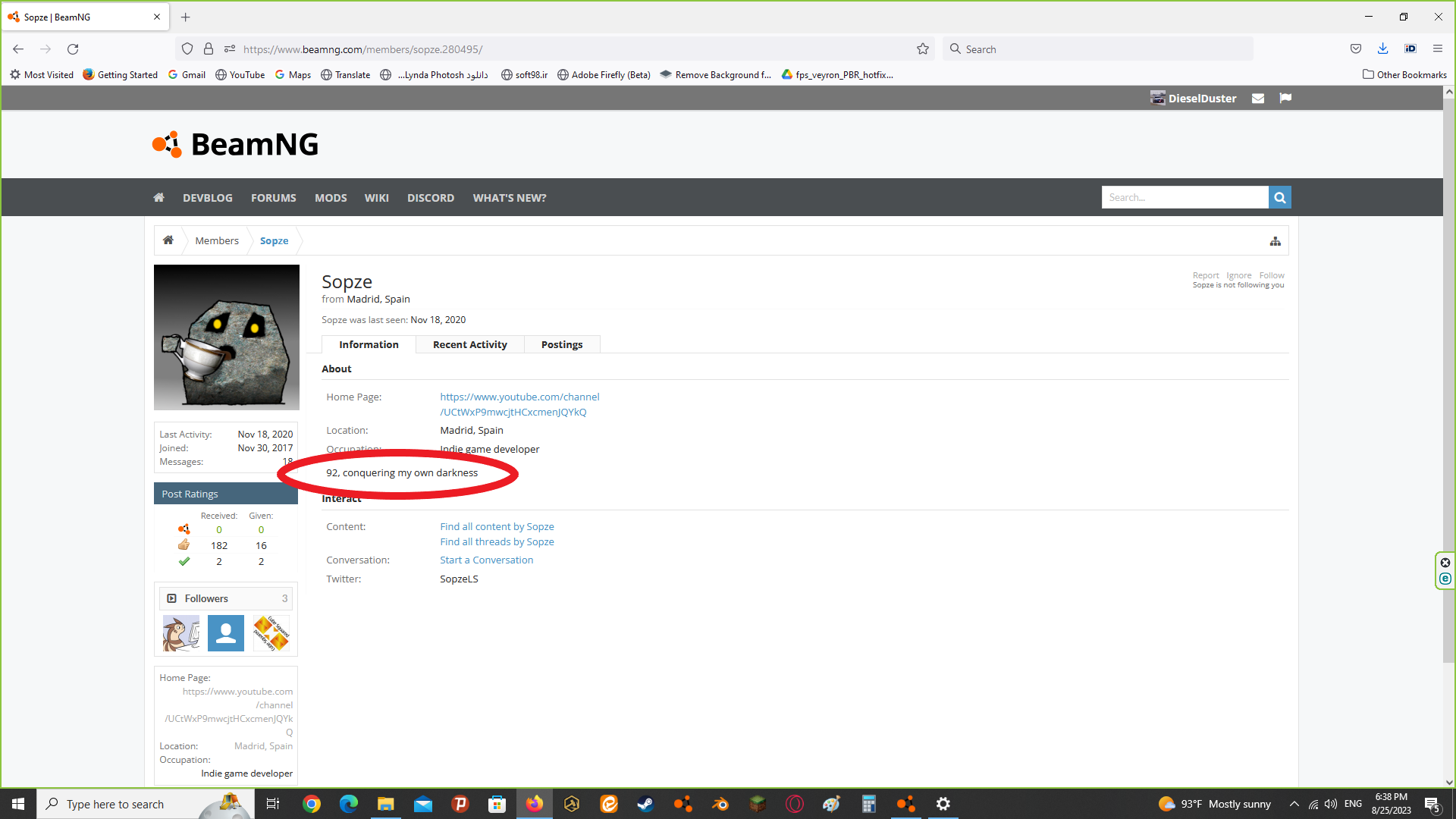The height and width of the screenshot is (819, 1456).
Task: Click the BeamNG forum search field
Action: pos(1185,198)
